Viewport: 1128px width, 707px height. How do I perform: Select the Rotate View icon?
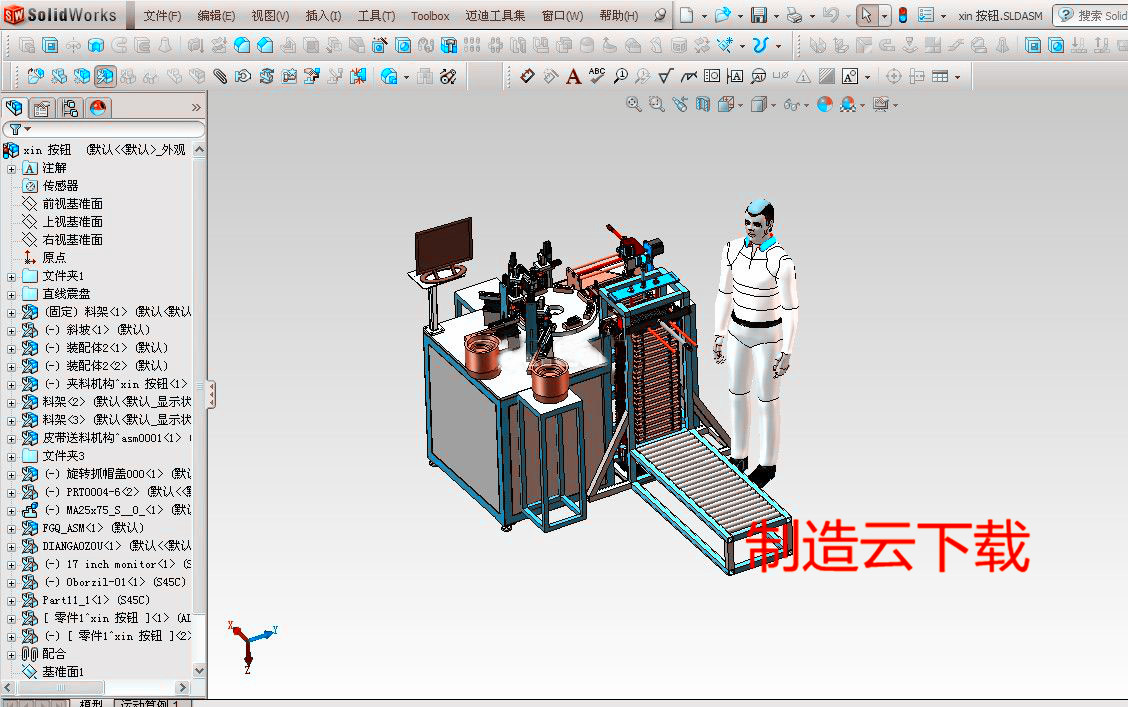click(681, 105)
